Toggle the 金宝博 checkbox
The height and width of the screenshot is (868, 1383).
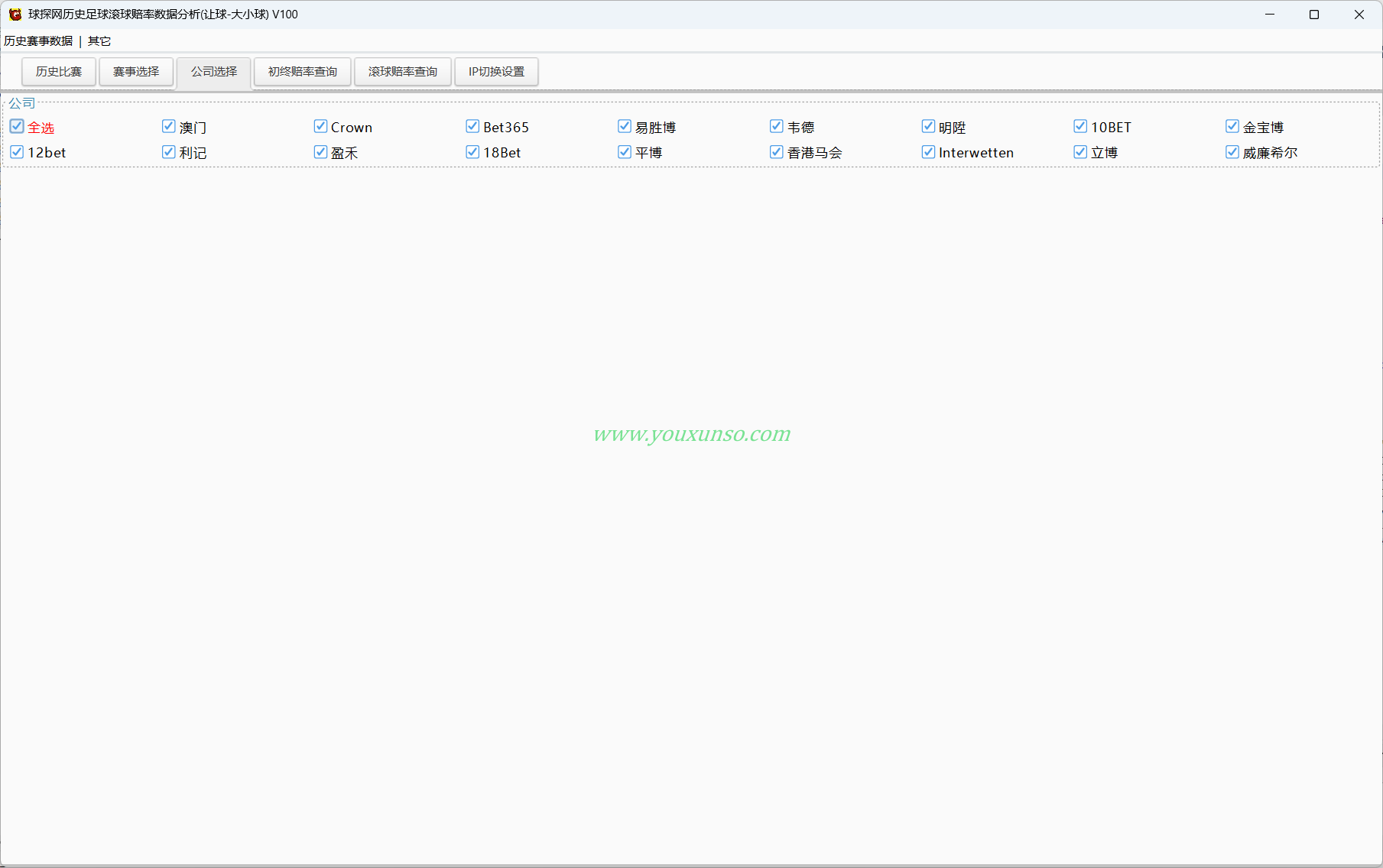(x=1232, y=127)
